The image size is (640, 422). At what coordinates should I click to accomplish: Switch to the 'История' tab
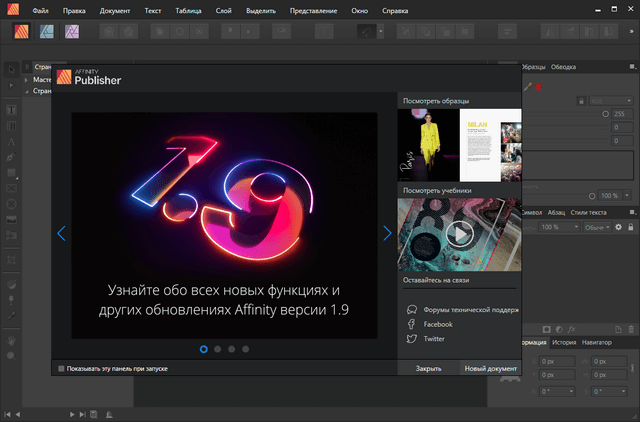coord(563,343)
